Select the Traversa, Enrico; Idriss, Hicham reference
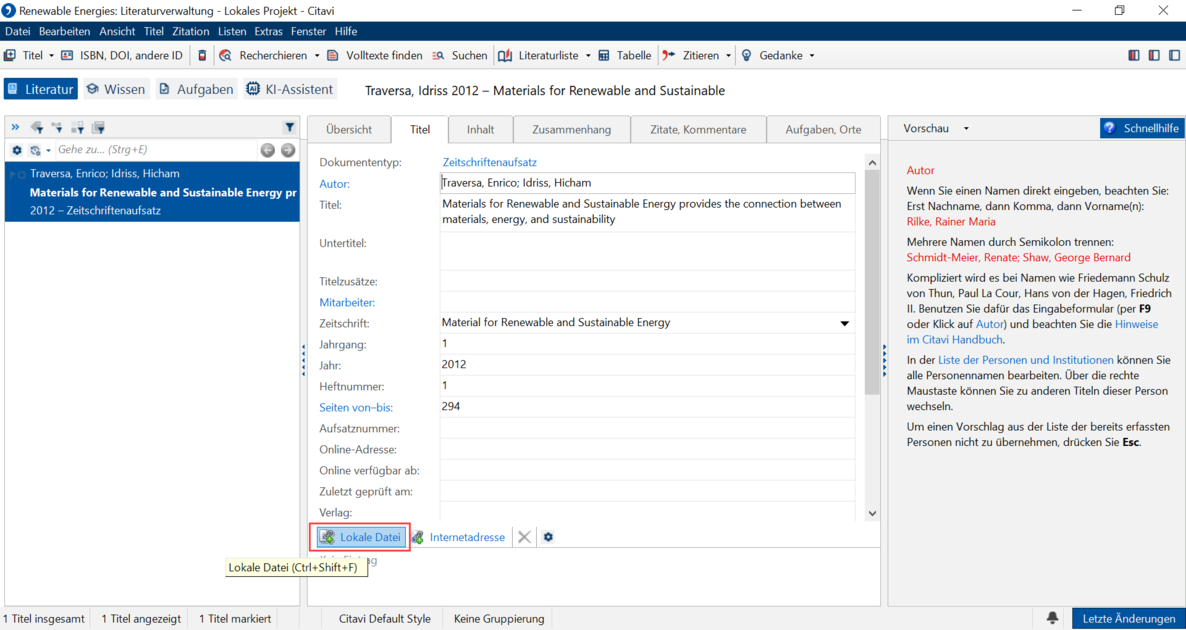Viewport: 1186px width, 630px height. [152, 192]
